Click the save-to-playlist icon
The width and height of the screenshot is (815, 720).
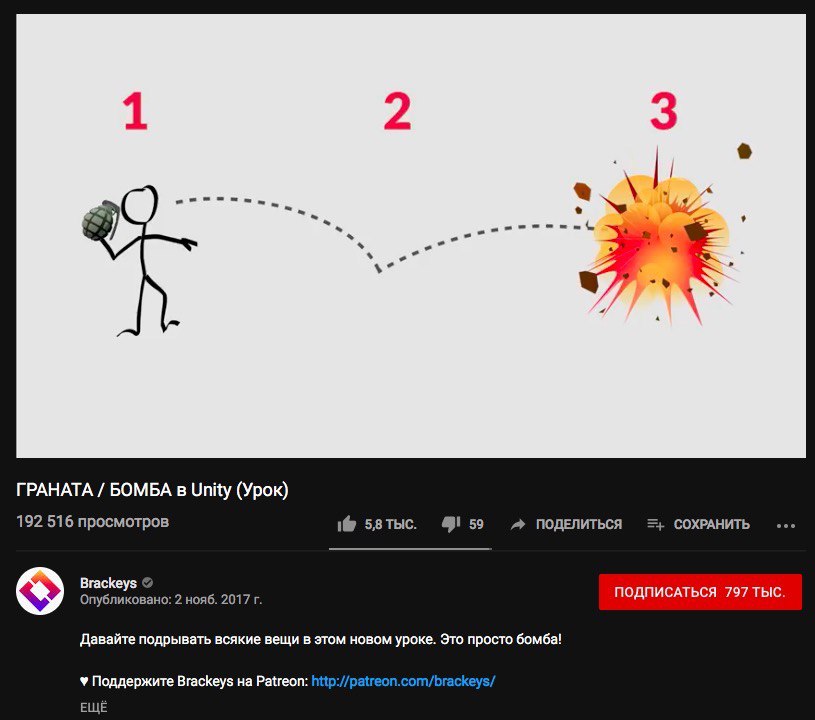click(655, 525)
